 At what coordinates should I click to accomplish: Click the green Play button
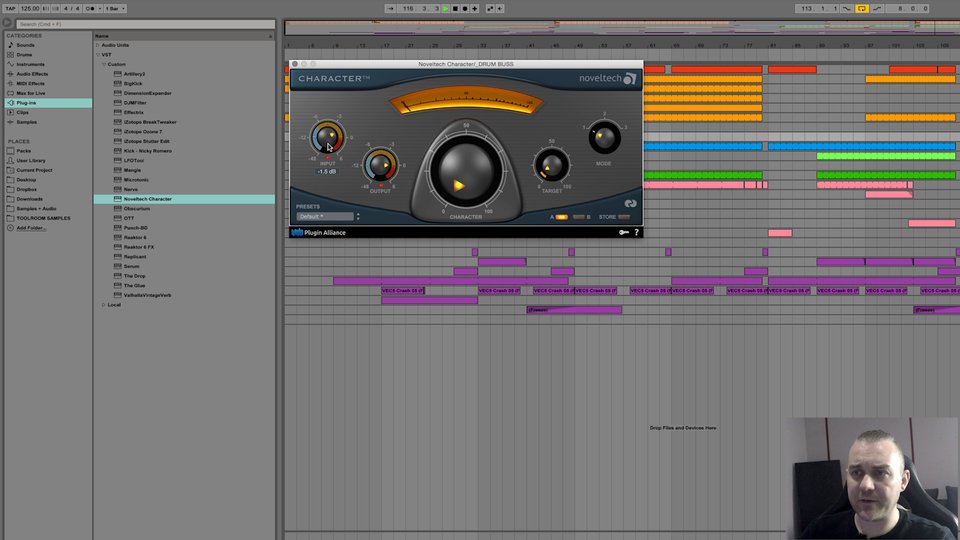(x=446, y=9)
